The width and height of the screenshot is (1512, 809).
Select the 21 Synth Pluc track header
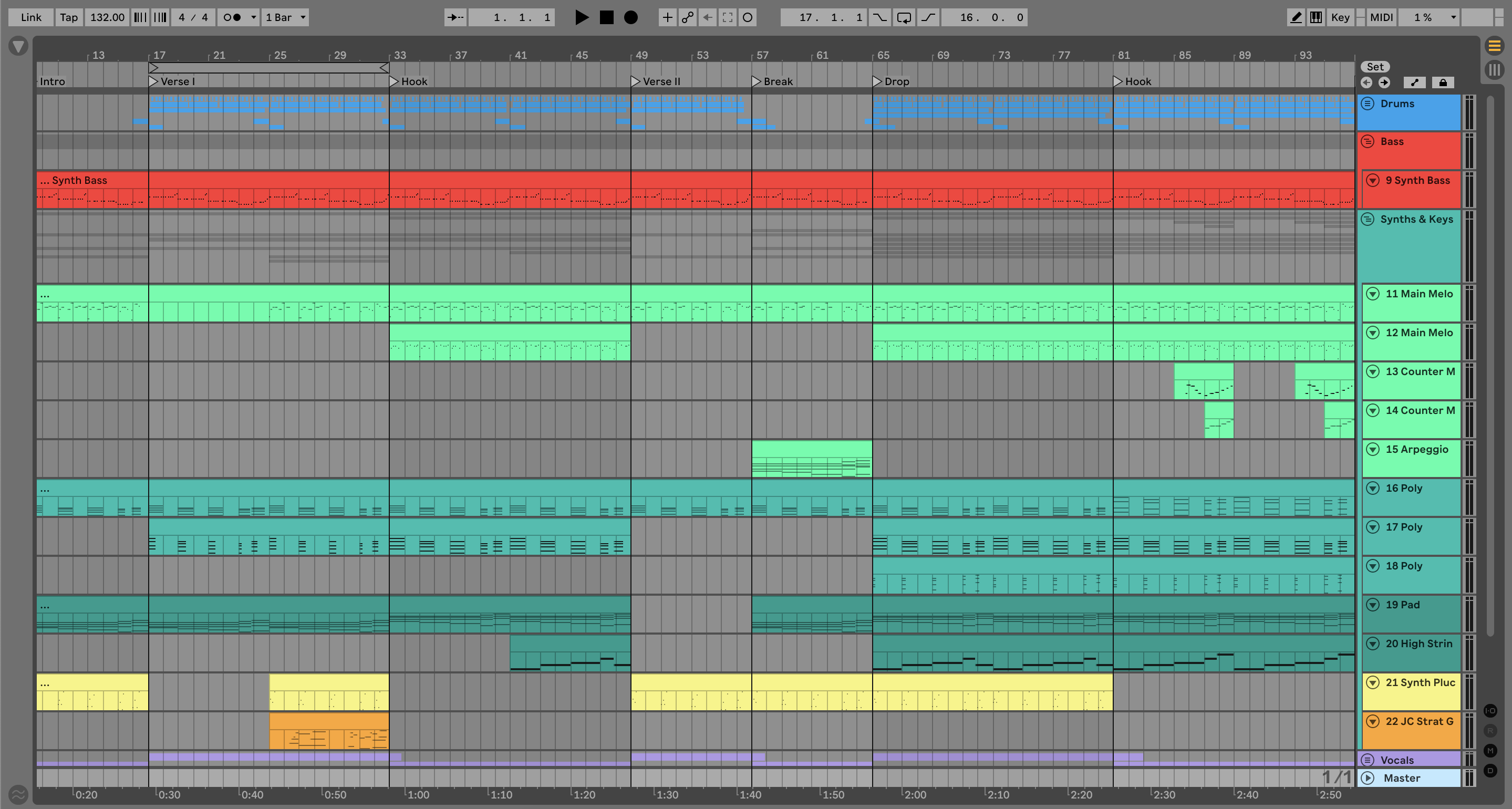[1420, 682]
